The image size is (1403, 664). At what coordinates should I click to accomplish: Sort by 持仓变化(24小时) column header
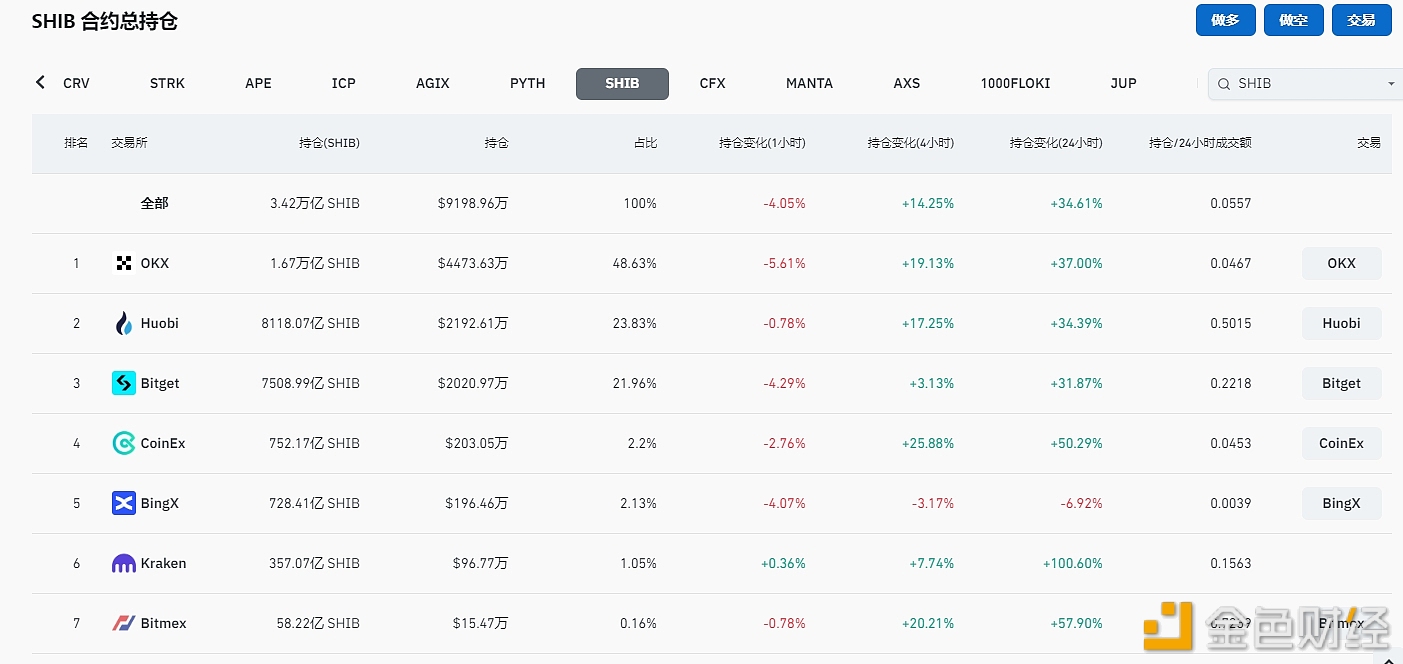1056,144
